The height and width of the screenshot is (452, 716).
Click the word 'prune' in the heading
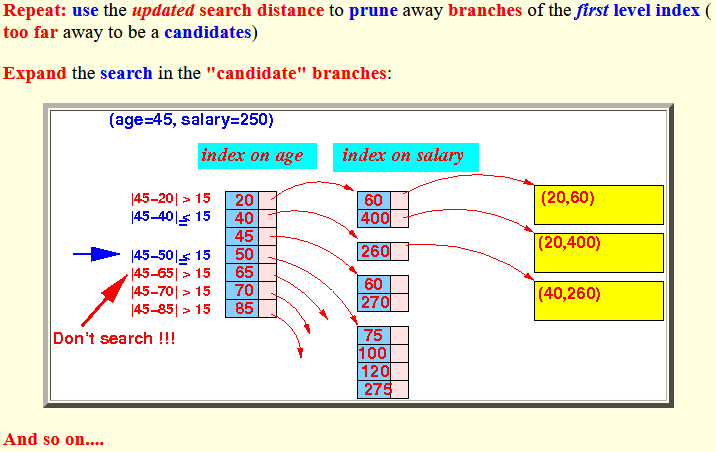point(373,11)
